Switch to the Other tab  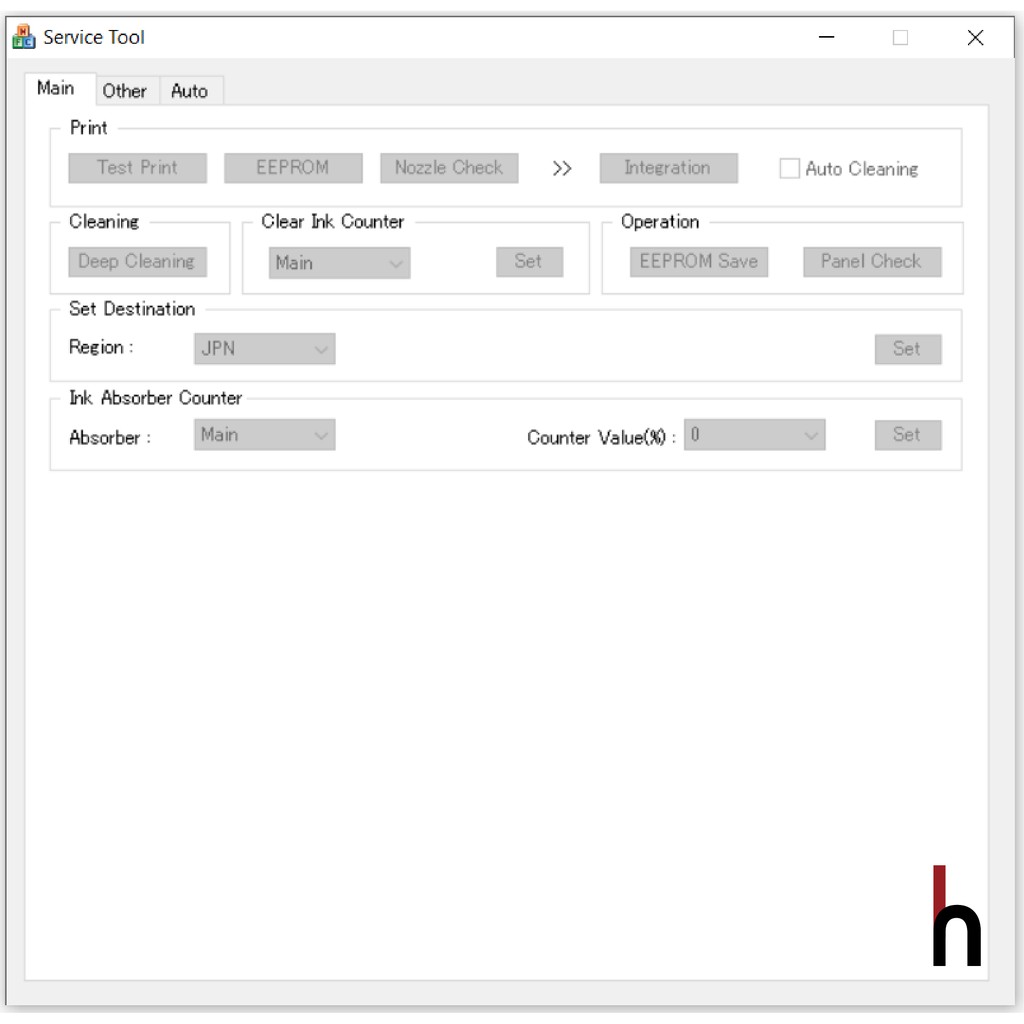click(125, 91)
